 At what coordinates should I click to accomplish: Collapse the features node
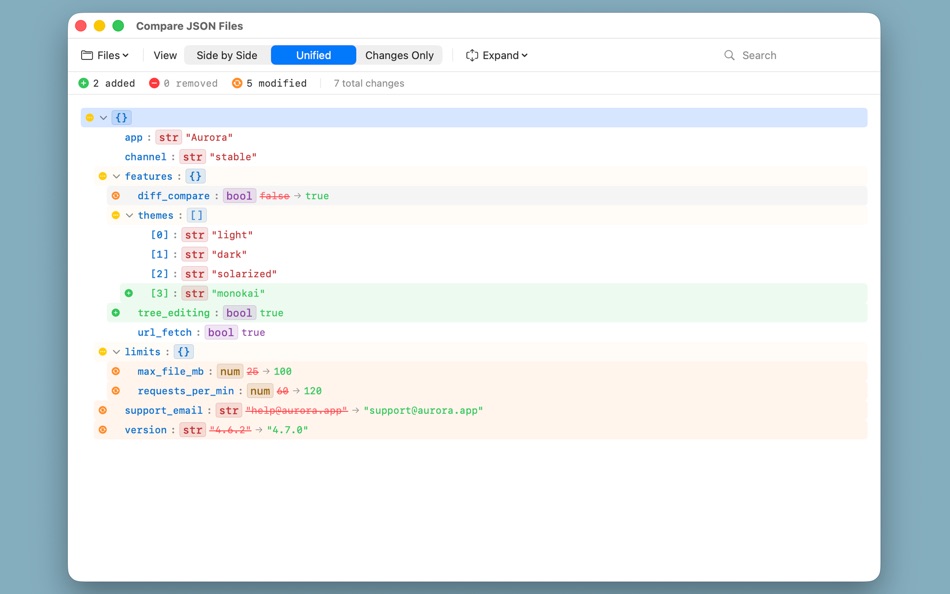pyautogui.click(x=116, y=176)
